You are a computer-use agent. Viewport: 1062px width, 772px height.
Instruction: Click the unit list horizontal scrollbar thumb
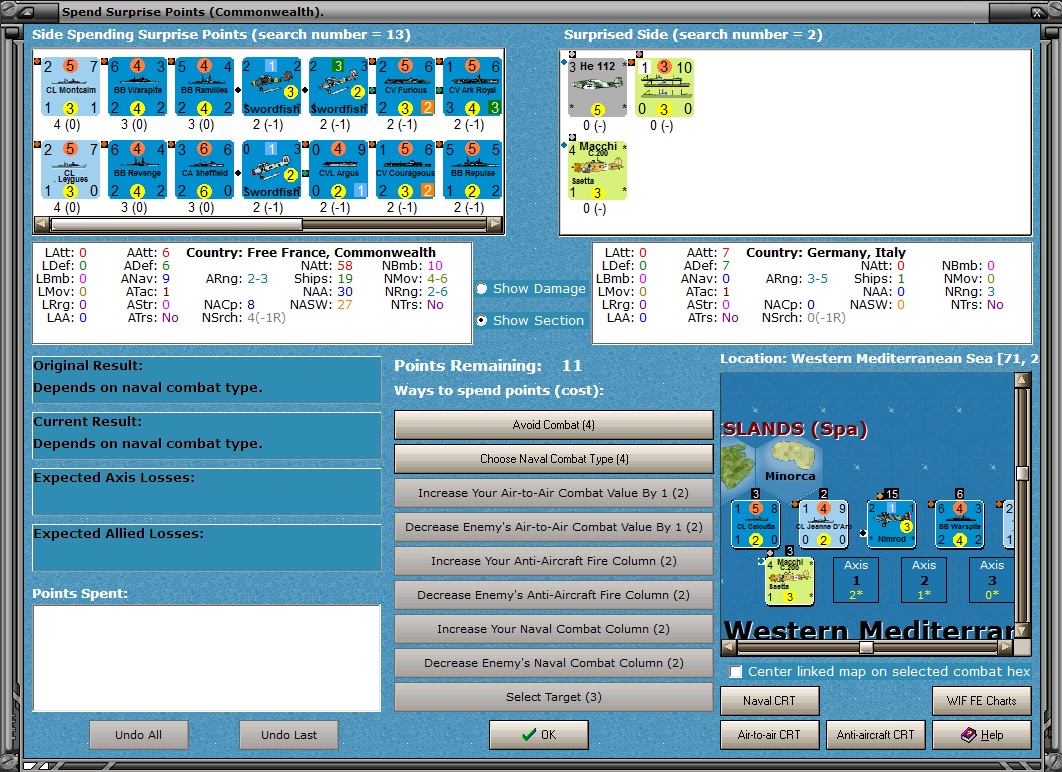coord(176,223)
